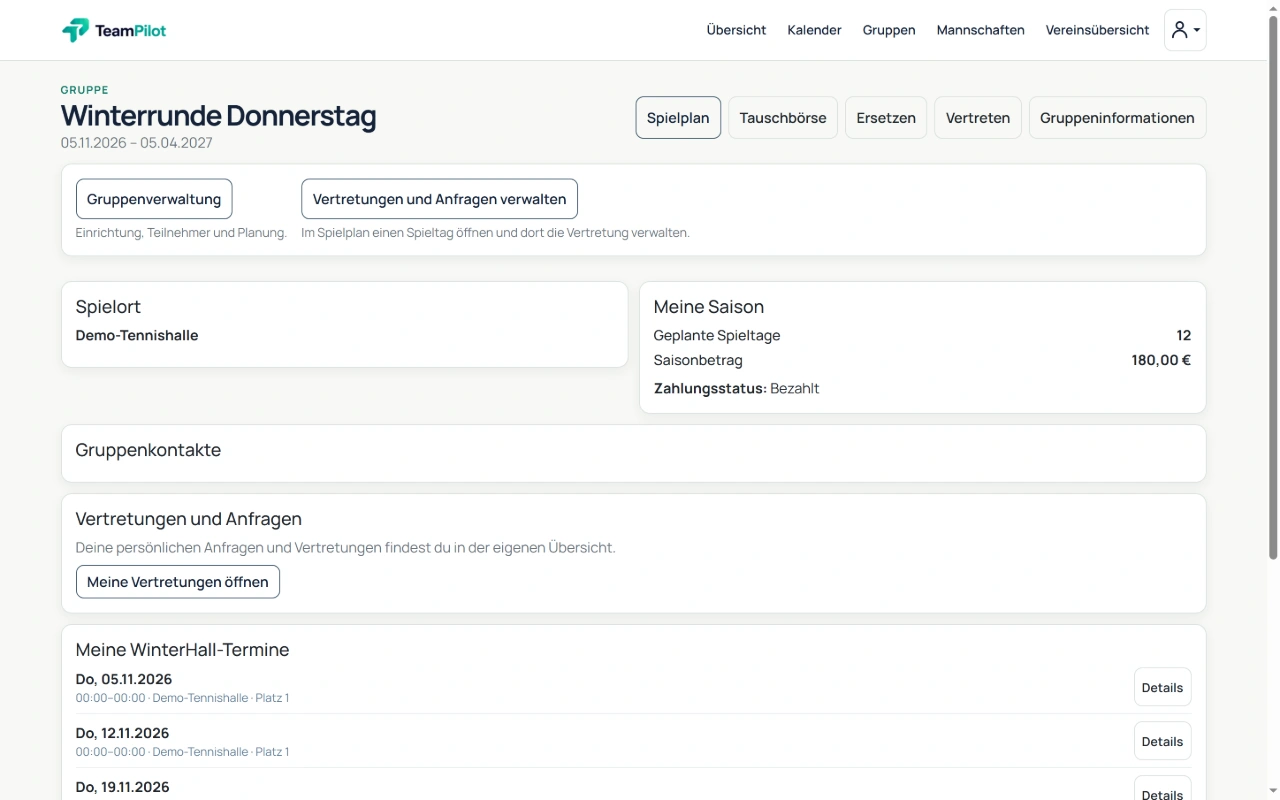Open the Mannschaften page
The image size is (1280, 800).
(980, 30)
